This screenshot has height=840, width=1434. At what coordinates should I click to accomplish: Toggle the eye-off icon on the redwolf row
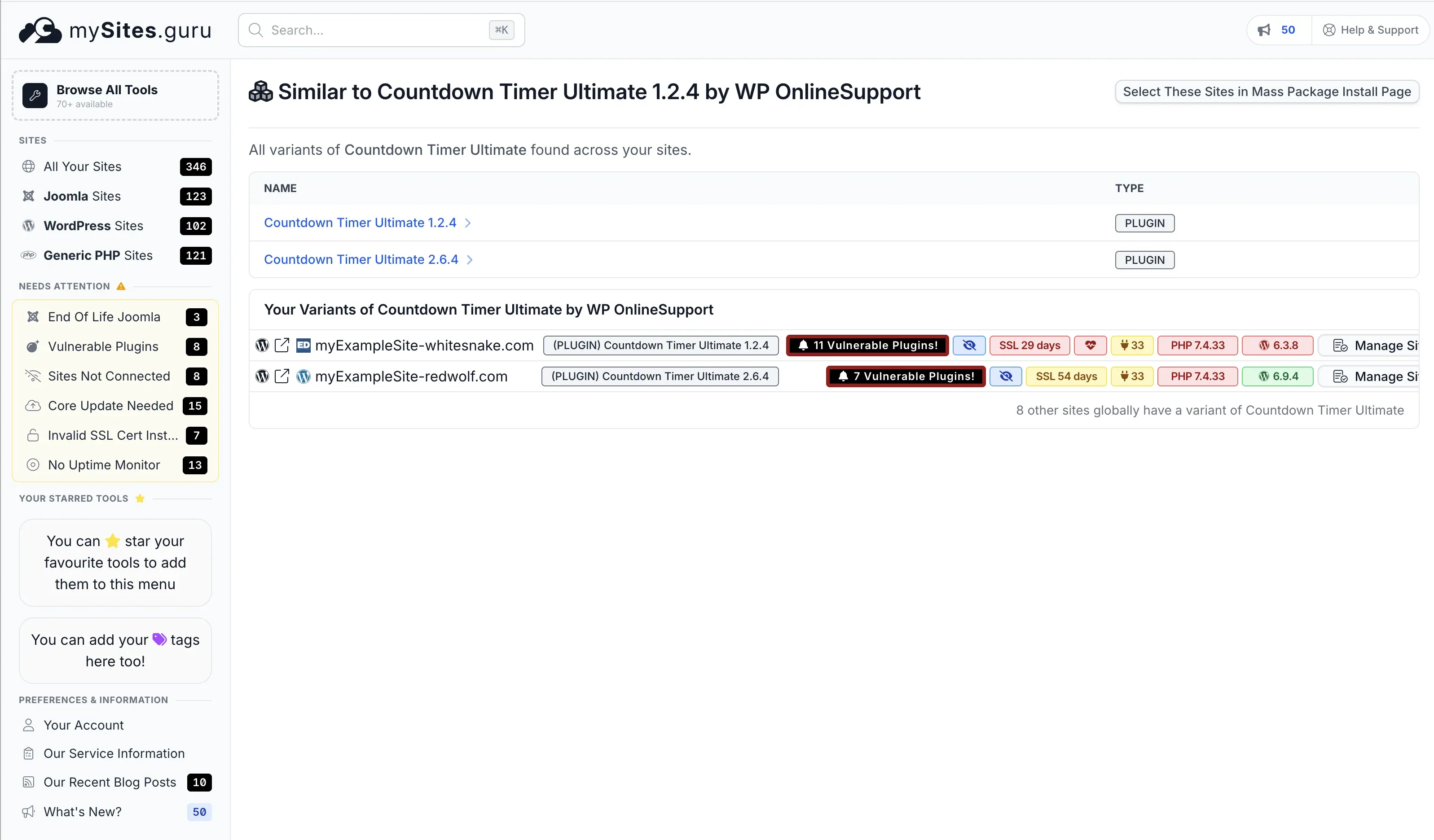[1006, 376]
